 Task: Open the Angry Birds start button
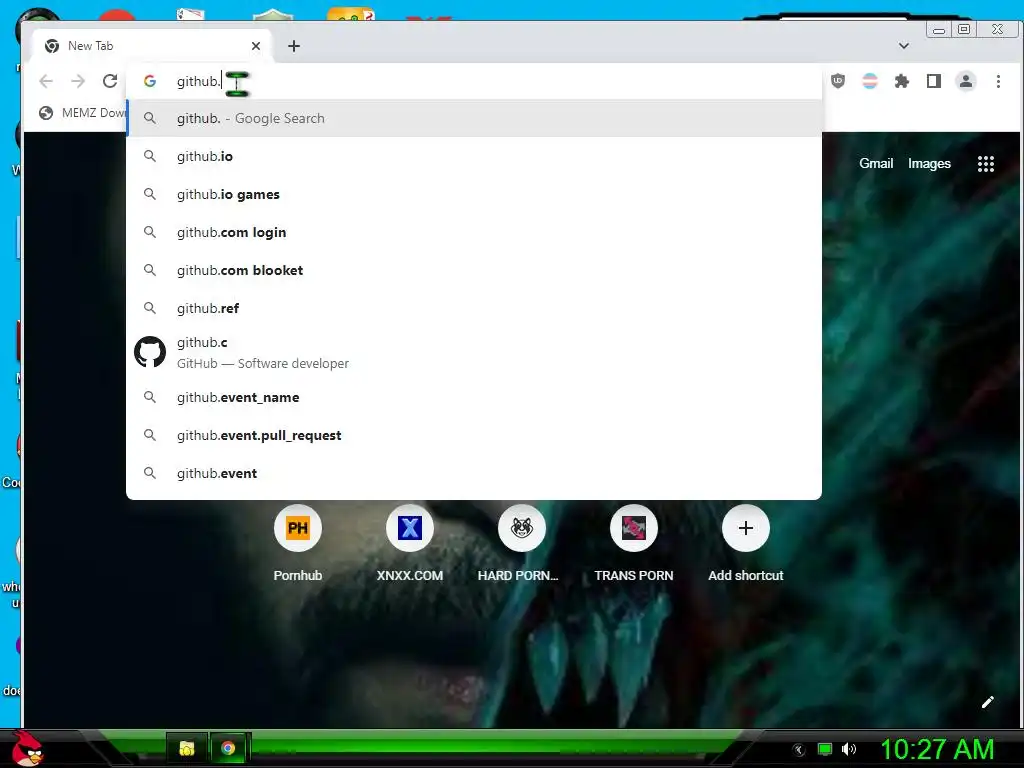pyautogui.click(x=27, y=748)
